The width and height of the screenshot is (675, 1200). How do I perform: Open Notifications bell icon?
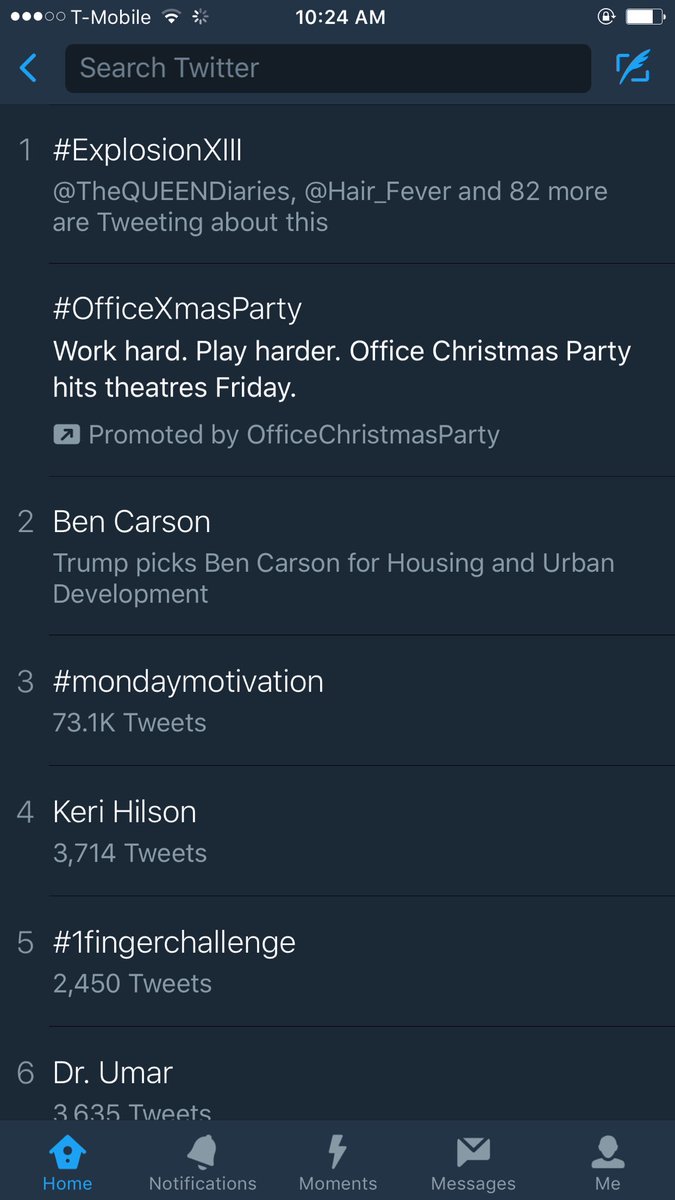202,1151
